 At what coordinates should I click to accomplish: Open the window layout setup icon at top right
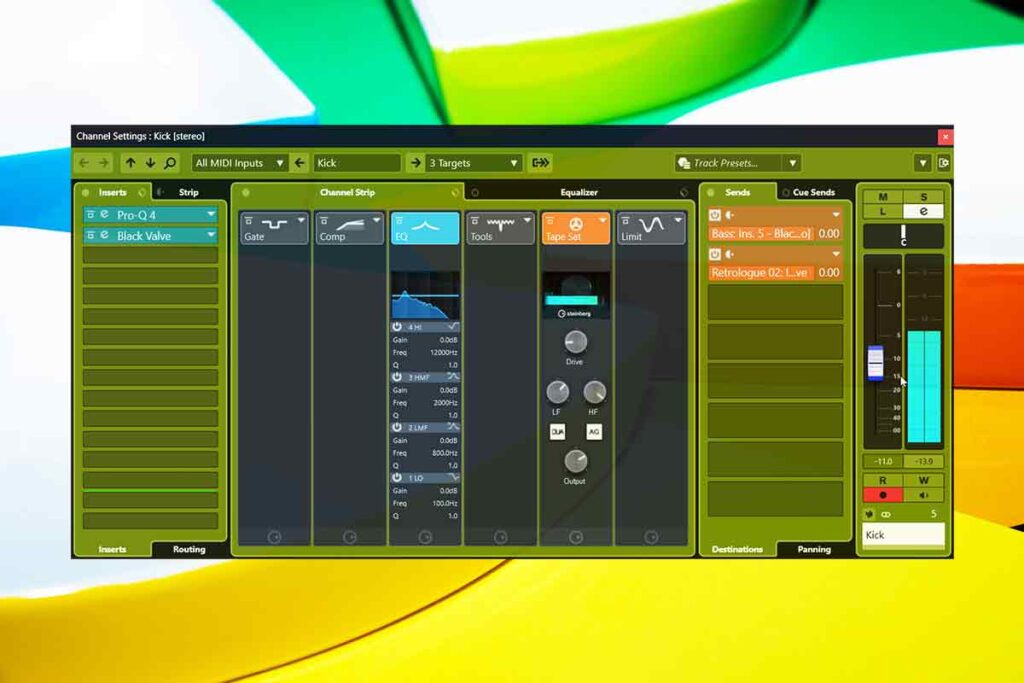[x=943, y=163]
